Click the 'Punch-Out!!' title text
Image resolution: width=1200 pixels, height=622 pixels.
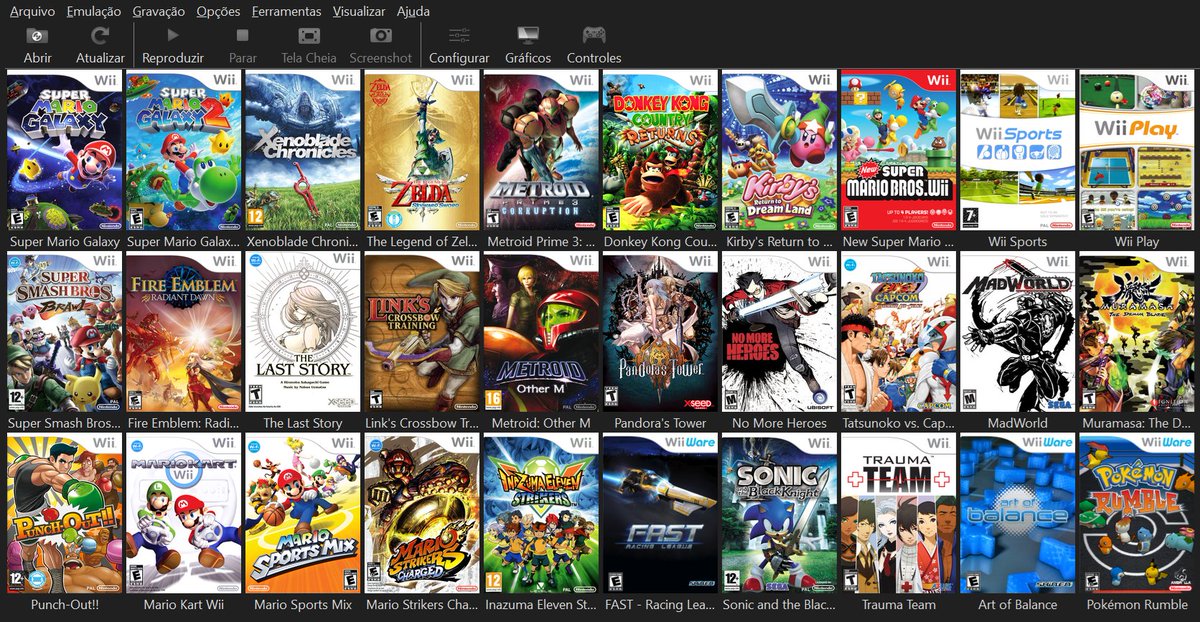pyautogui.click(x=64, y=605)
